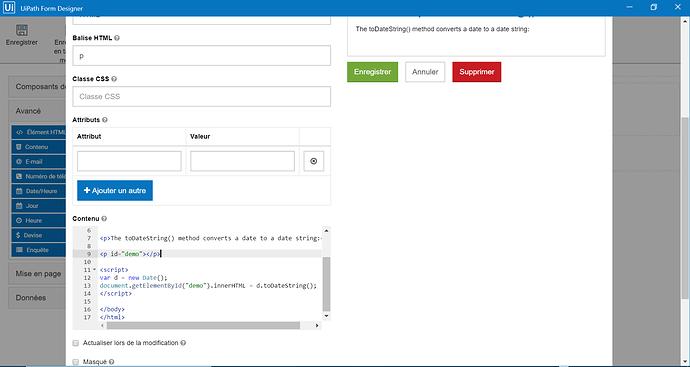
Task: Click the code editor vertical scrollbar thumb
Action: (326, 284)
